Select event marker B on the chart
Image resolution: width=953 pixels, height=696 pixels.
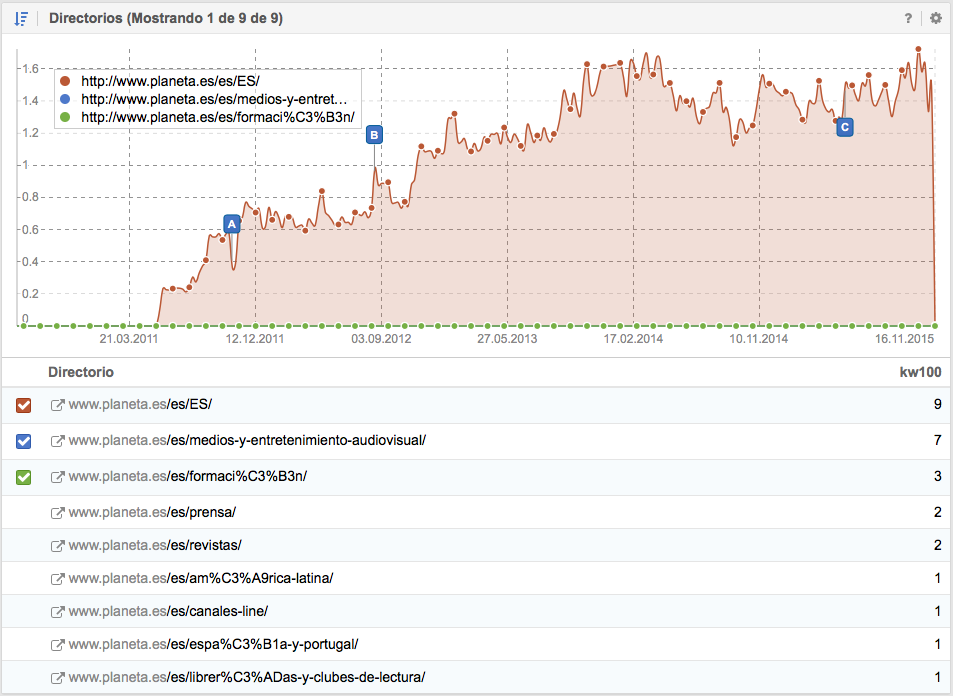(374, 134)
